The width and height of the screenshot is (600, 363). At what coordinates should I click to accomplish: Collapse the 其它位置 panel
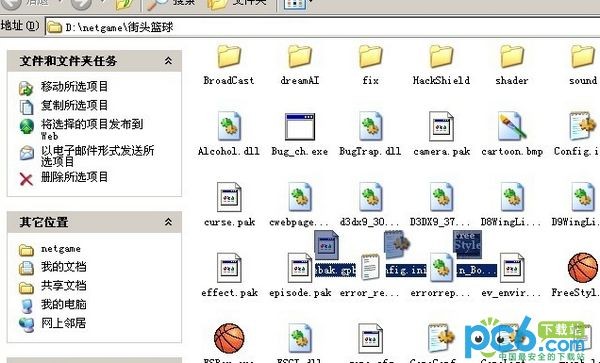(x=168, y=222)
